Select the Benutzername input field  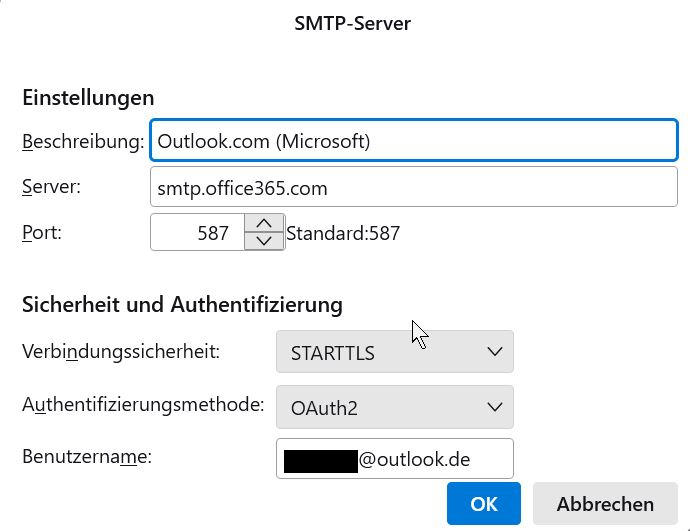click(x=394, y=459)
